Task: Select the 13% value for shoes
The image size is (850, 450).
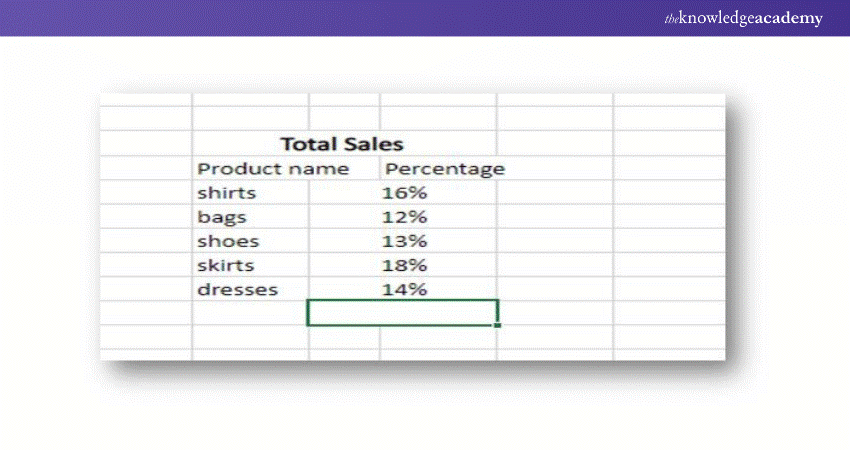Action: [405, 241]
